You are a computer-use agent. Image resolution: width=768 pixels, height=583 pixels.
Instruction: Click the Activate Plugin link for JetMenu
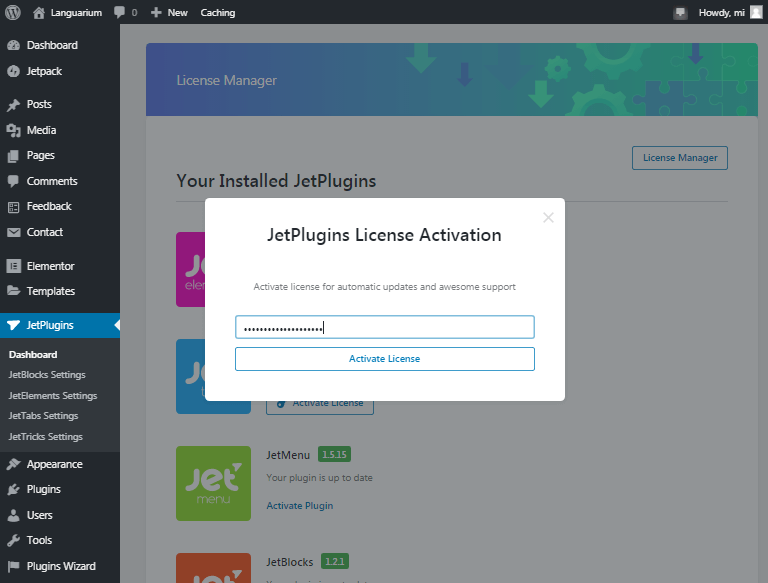point(300,506)
